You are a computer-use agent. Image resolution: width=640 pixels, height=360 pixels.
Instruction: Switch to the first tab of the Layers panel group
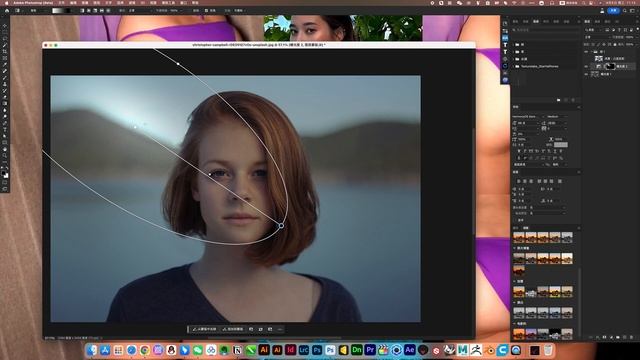[587, 22]
